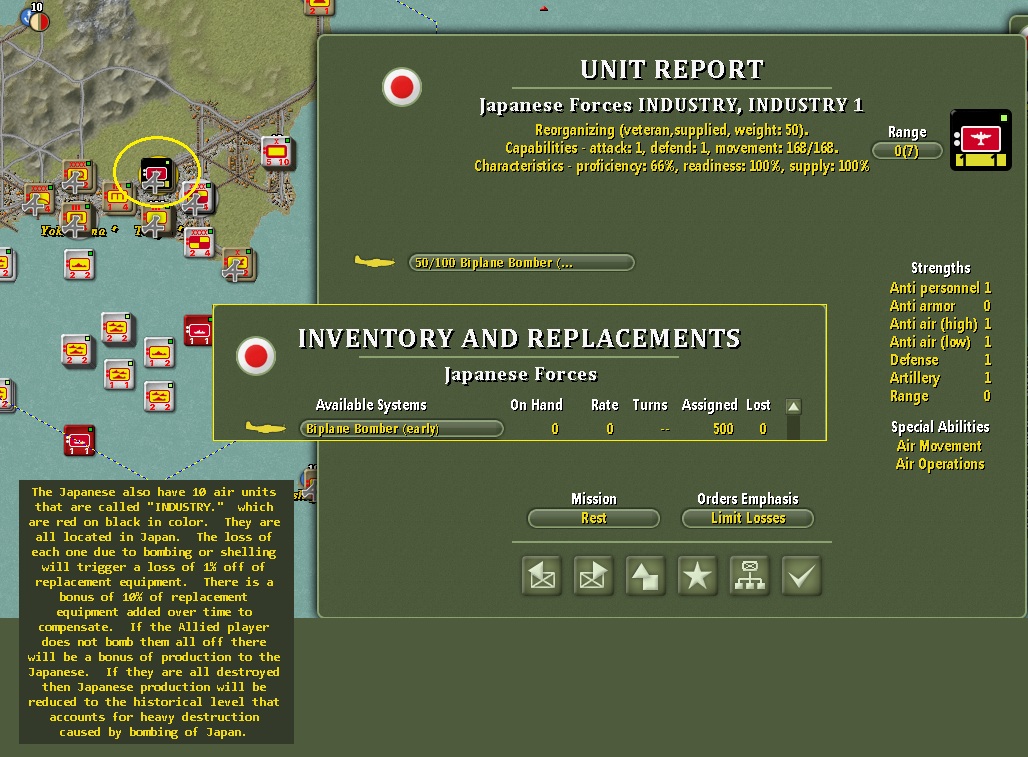Click 'Japanese Forces INDUSTRY, INDUSTRY 1' heading
The image size is (1028, 757).
[671, 106]
